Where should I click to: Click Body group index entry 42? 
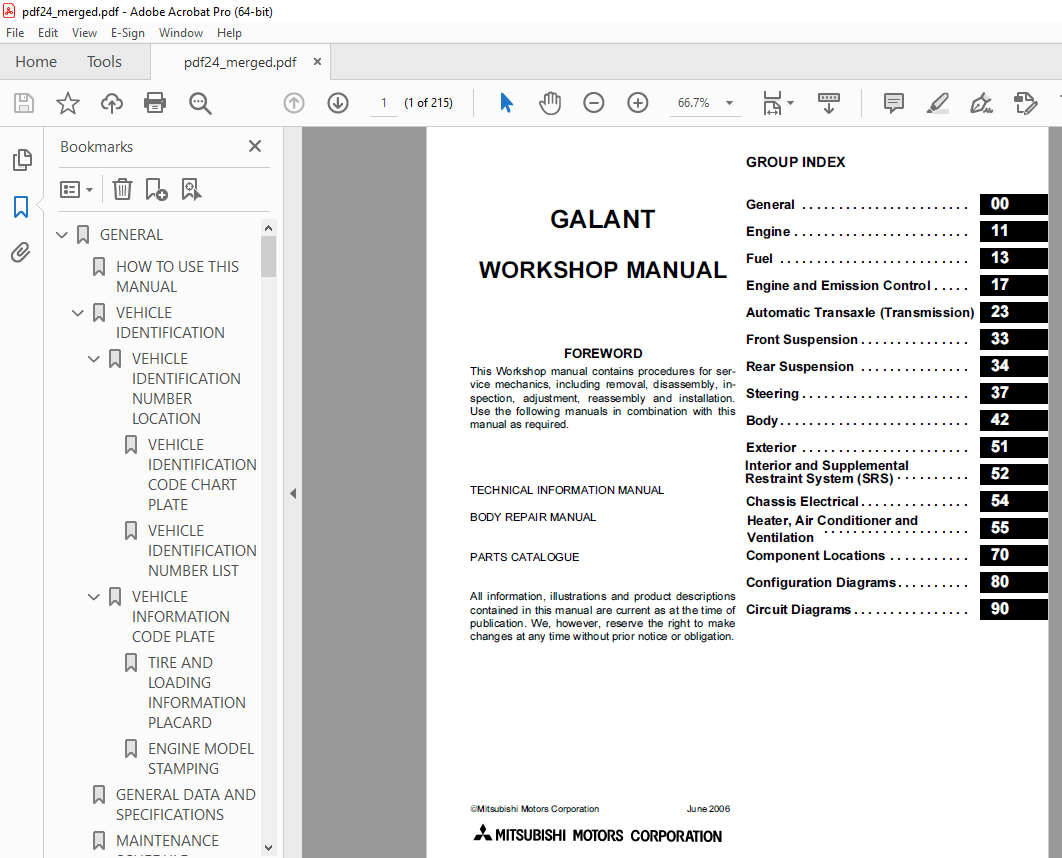point(896,420)
